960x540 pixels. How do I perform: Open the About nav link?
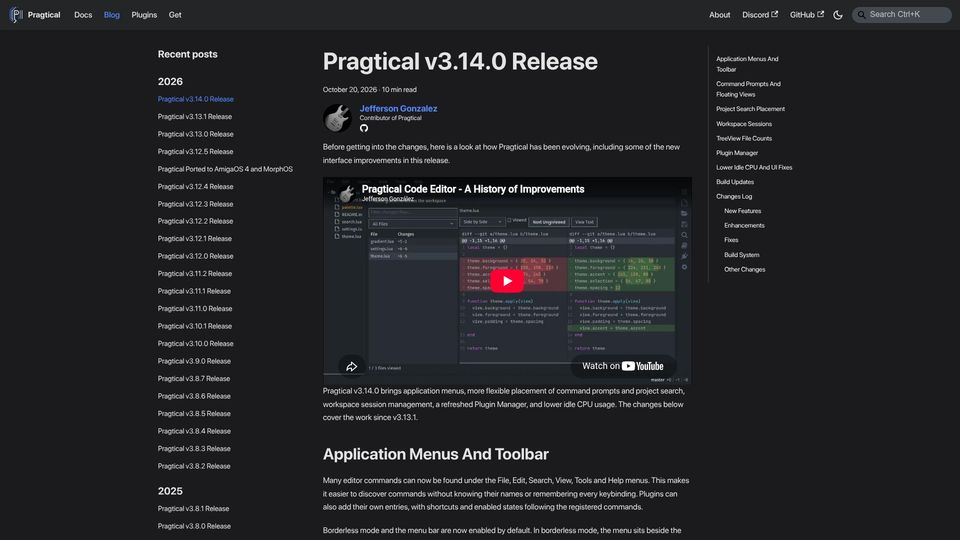tap(719, 15)
